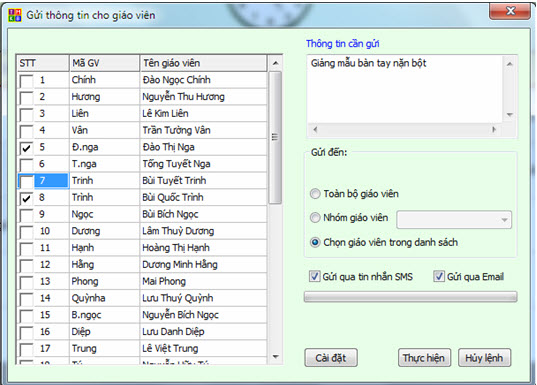This screenshot has height=385, width=537.
Task: Check the box for Bùi Bích Ngọc
Action: (x=26, y=215)
